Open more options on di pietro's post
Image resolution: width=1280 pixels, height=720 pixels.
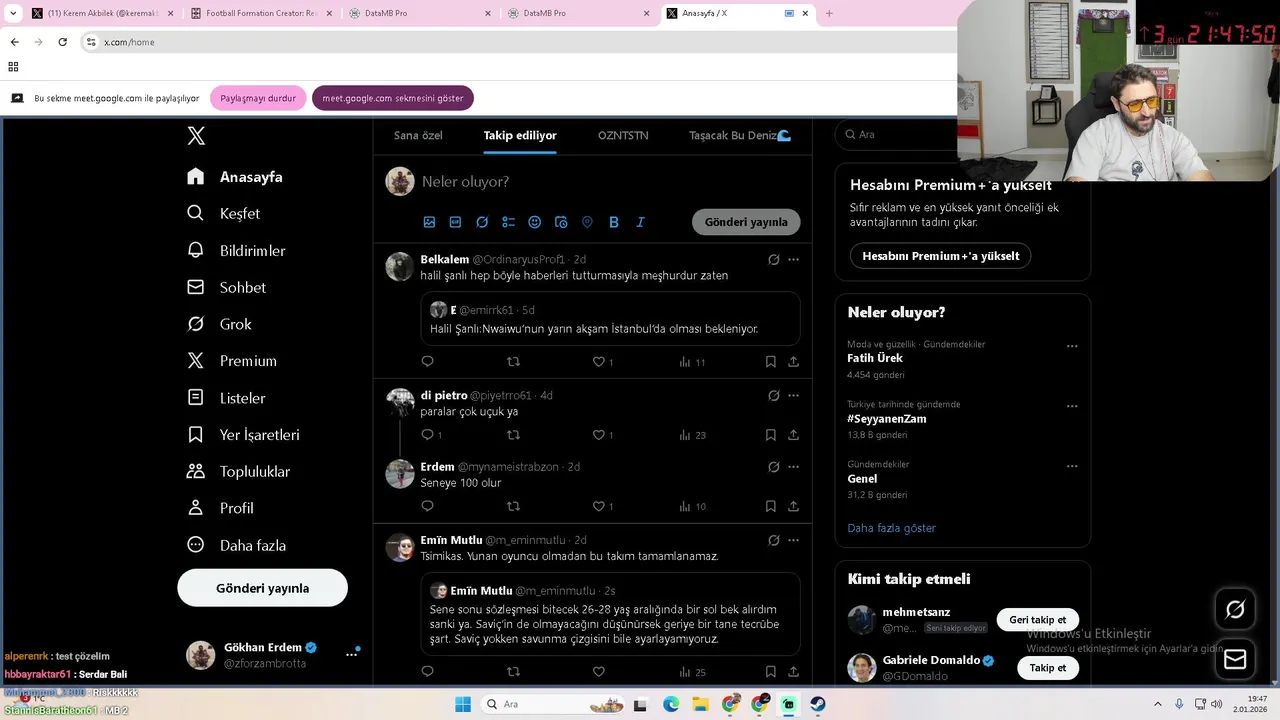(793, 395)
